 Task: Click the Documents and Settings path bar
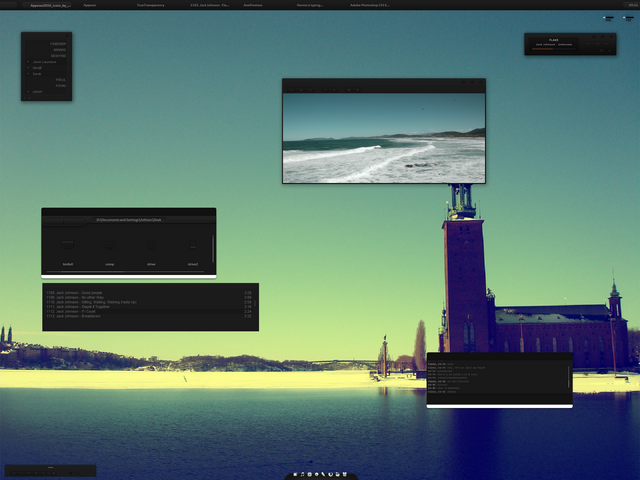(x=128, y=219)
